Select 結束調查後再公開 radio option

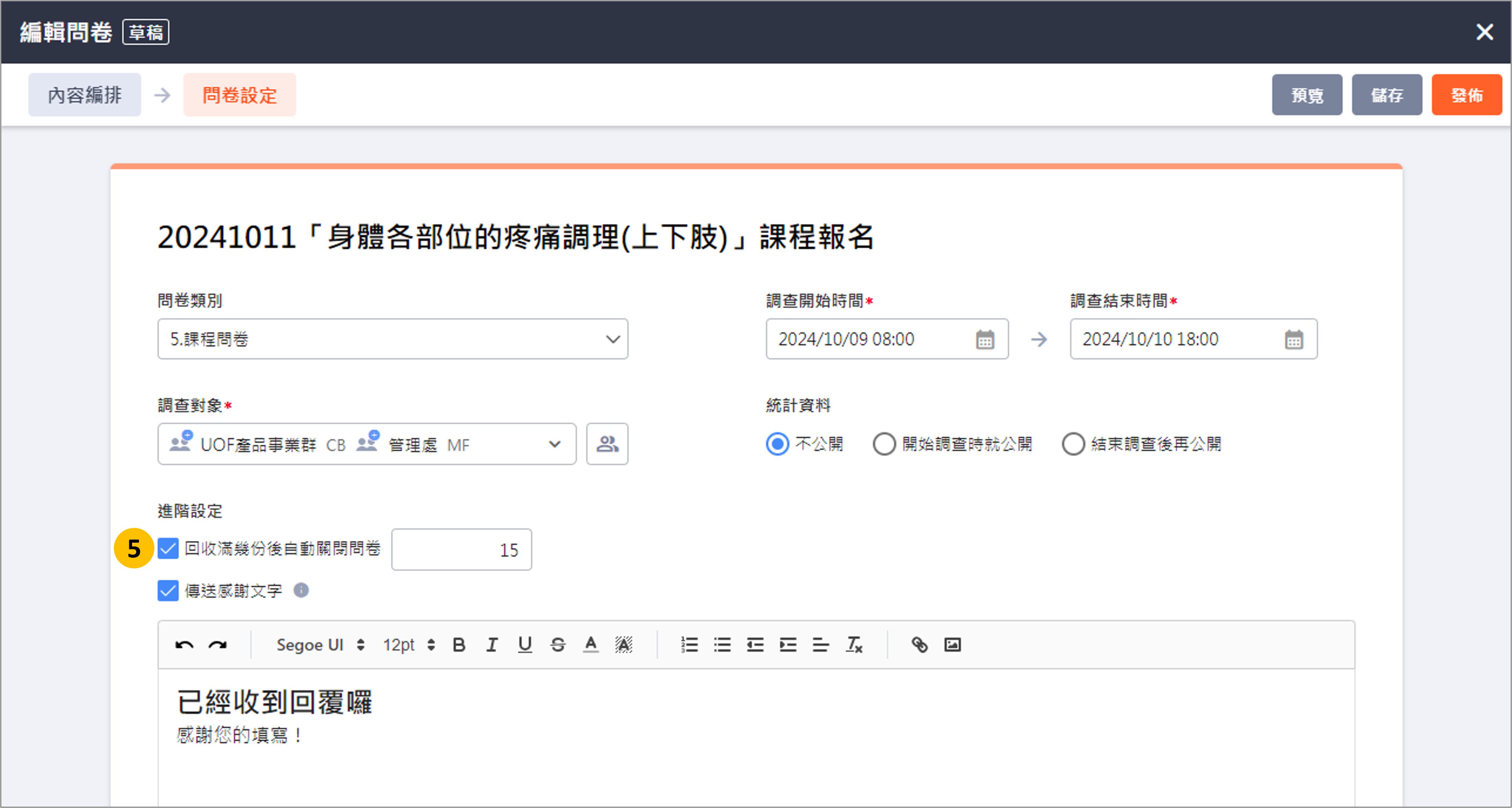tap(1073, 444)
